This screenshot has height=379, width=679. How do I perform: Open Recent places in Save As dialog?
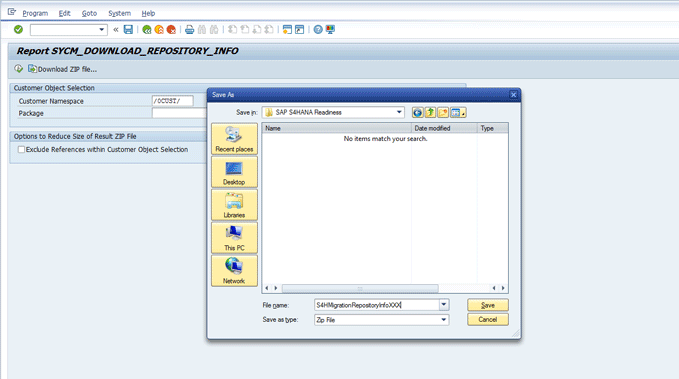(x=234, y=139)
